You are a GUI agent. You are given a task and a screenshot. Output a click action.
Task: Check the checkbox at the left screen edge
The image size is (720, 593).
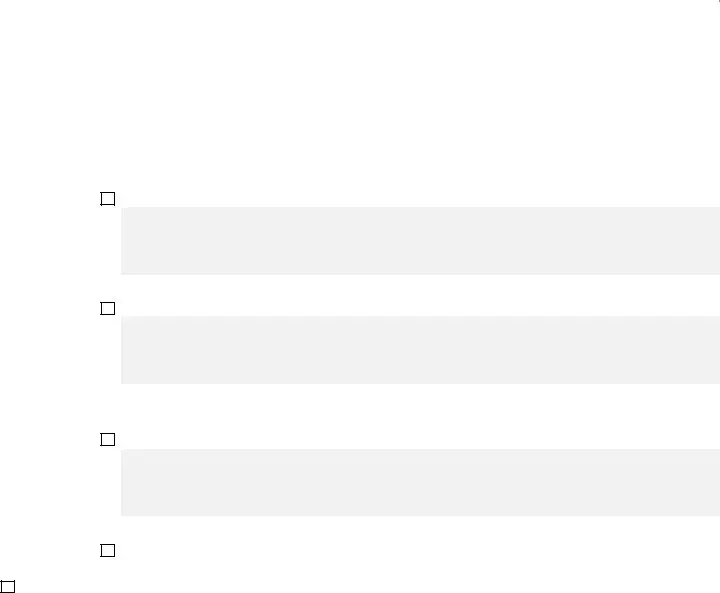point(7,587)
